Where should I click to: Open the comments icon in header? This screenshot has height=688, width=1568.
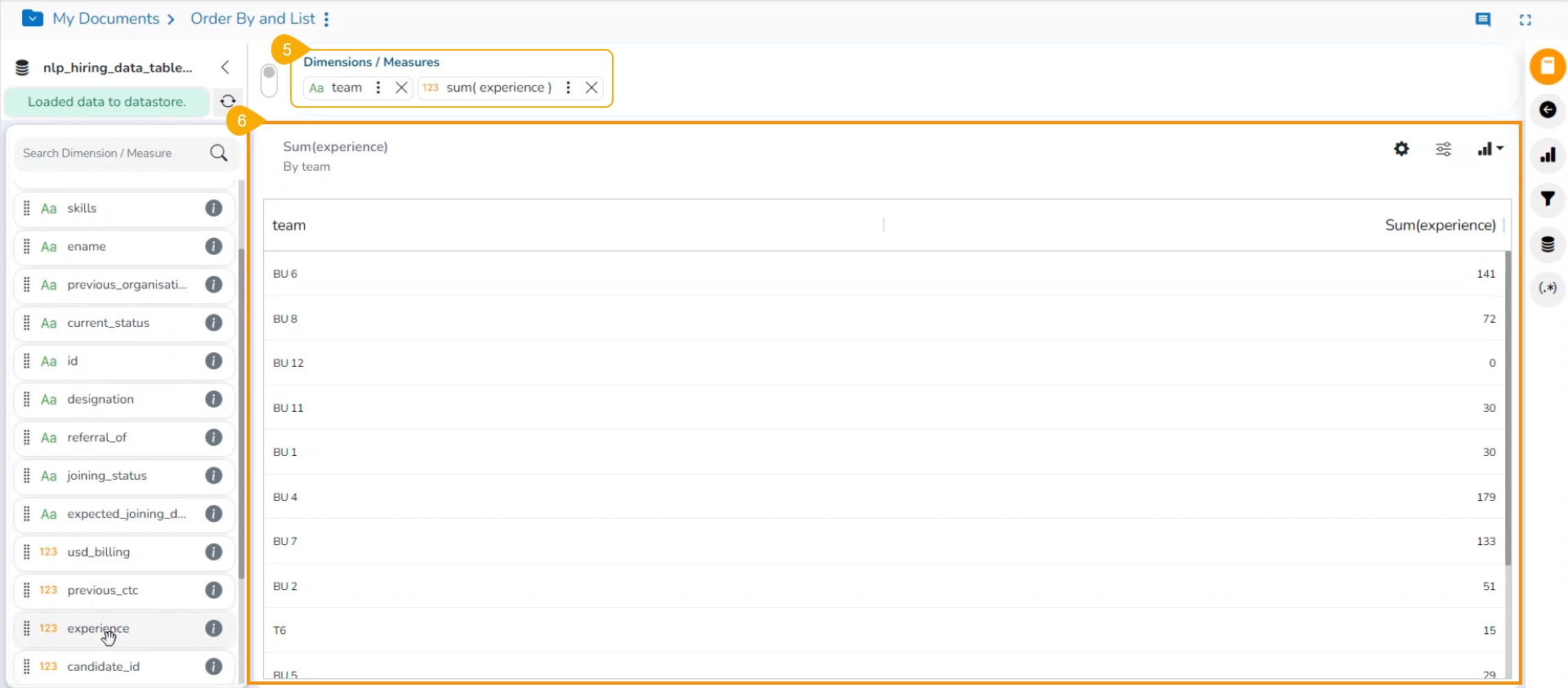pyautogui.click(x=1483, y=20)
